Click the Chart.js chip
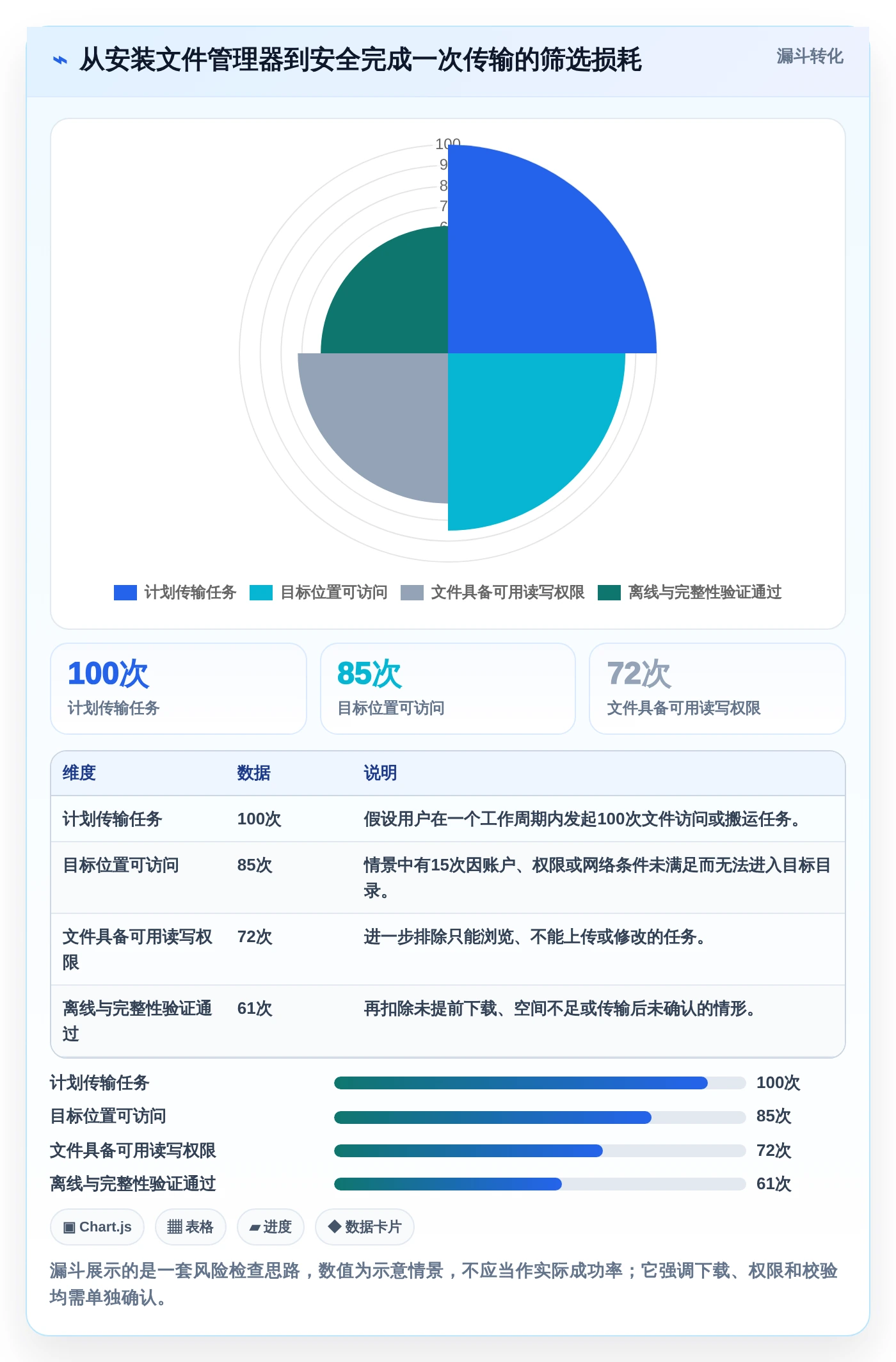 97,1227
